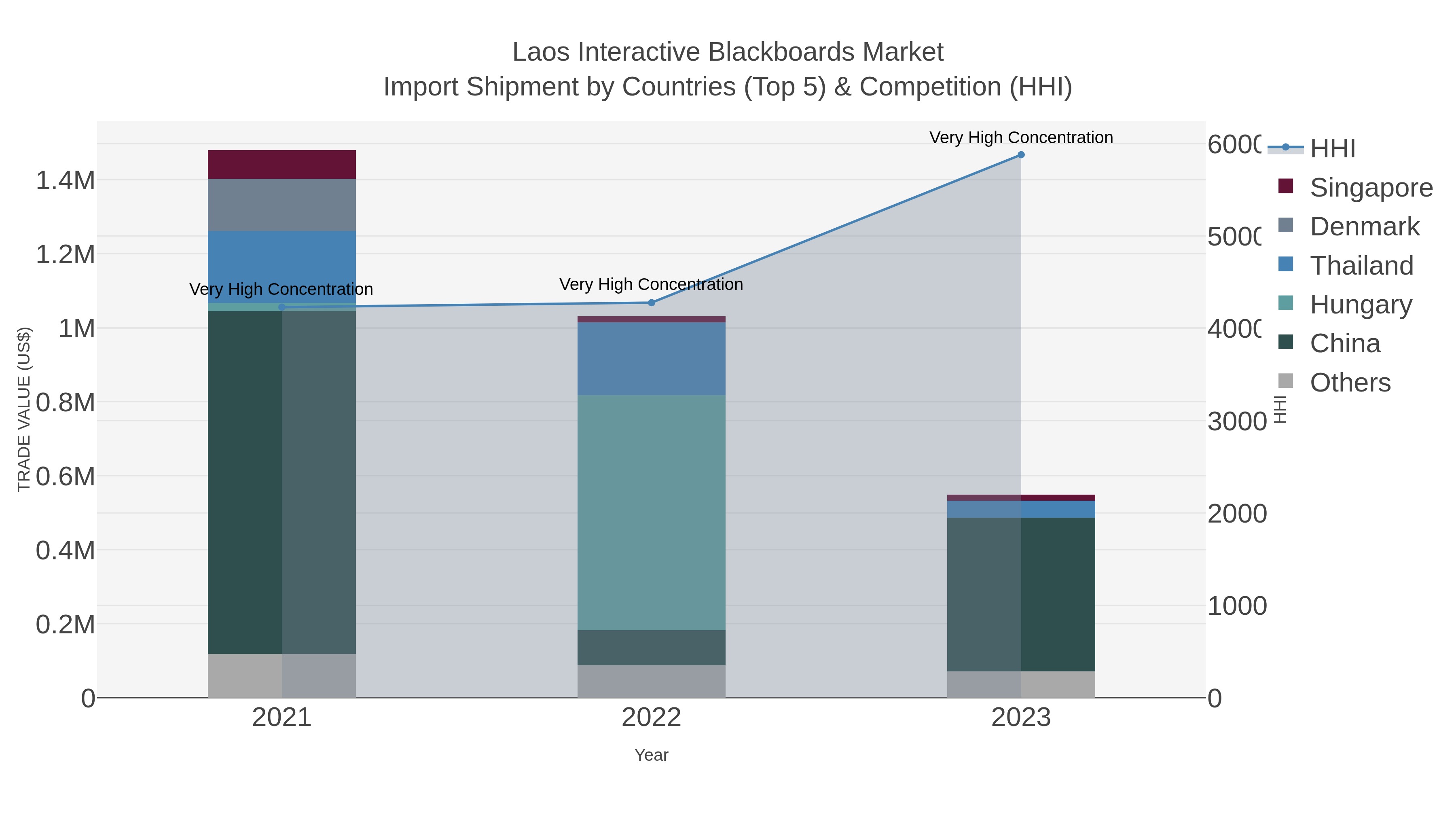
Task: Toggle Others series in legend
Action: pos(1335,383)
